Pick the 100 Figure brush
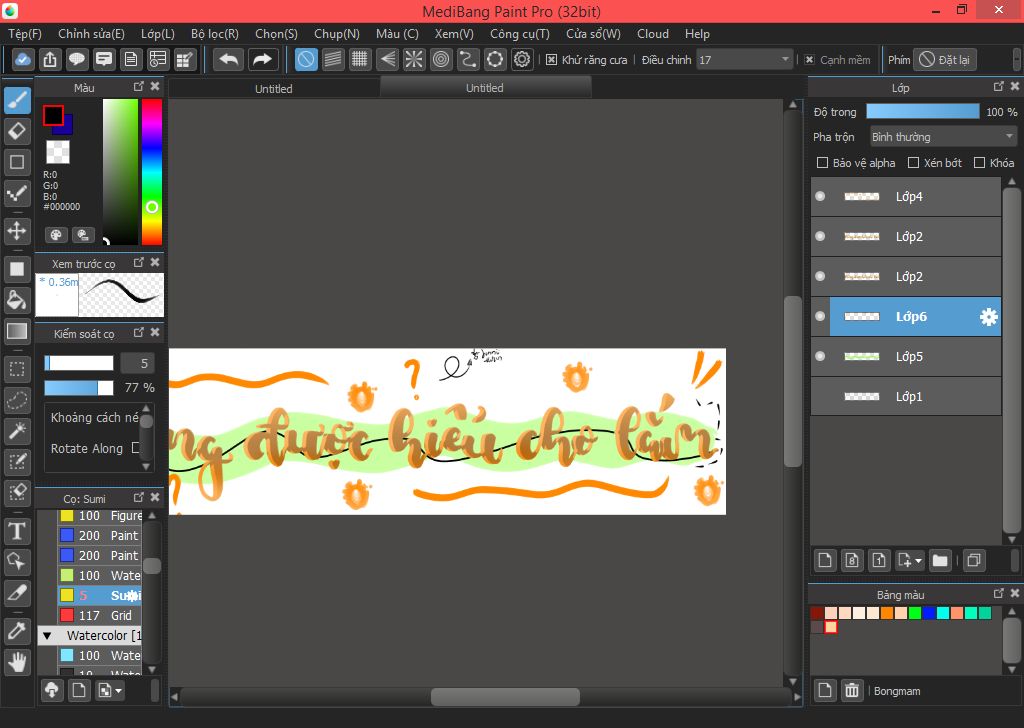The height and width of the screenshot is (728, 1024). pyautogui.click(x=100, y=516)
